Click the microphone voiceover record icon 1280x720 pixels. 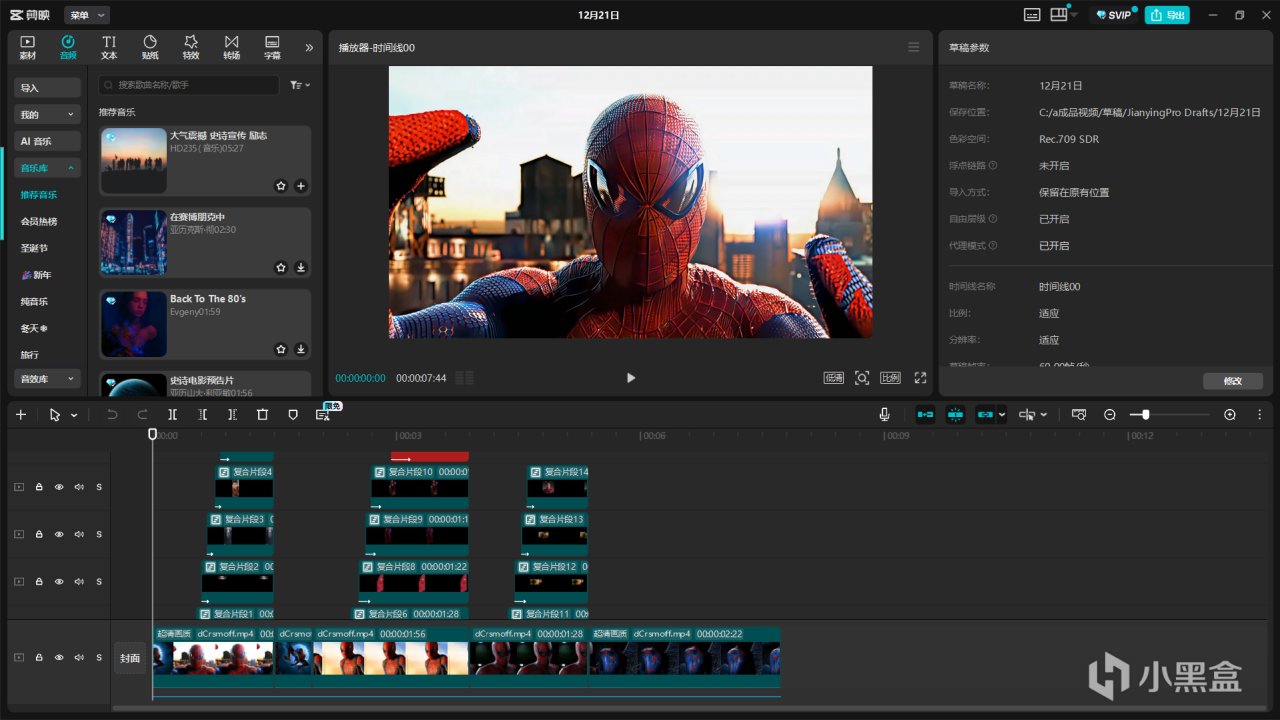[x=885, y=415]
